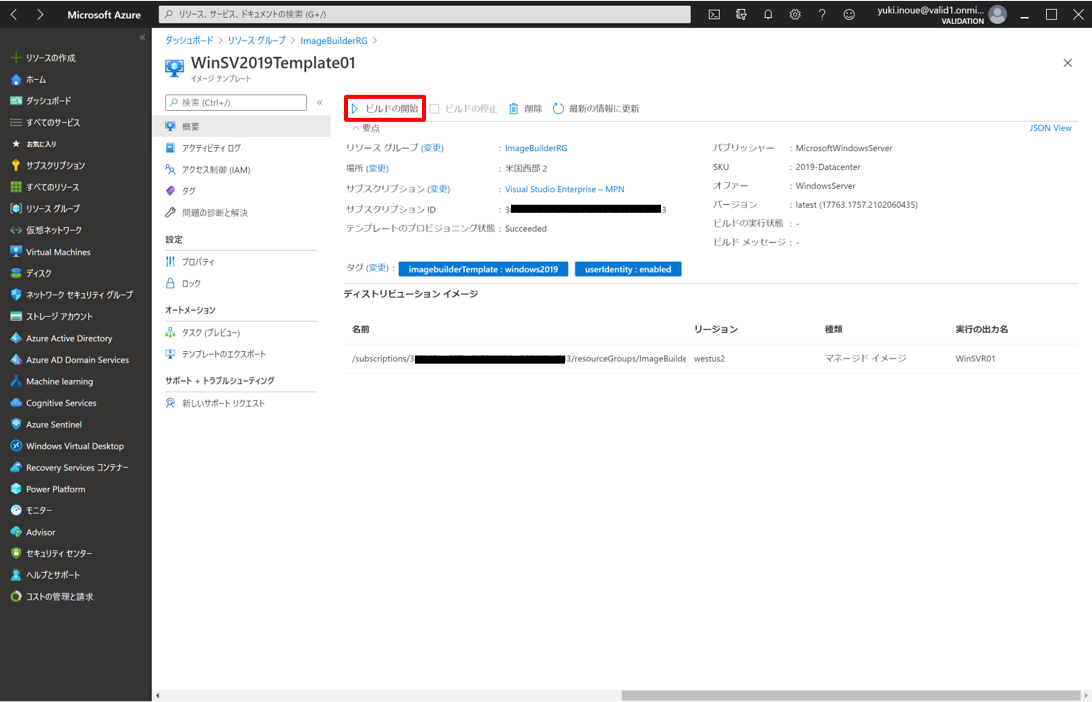Viewport: 1092px width, 702px height.
Task: Click the Advisor icon in the sidebar
Action: tap(16, 532)
